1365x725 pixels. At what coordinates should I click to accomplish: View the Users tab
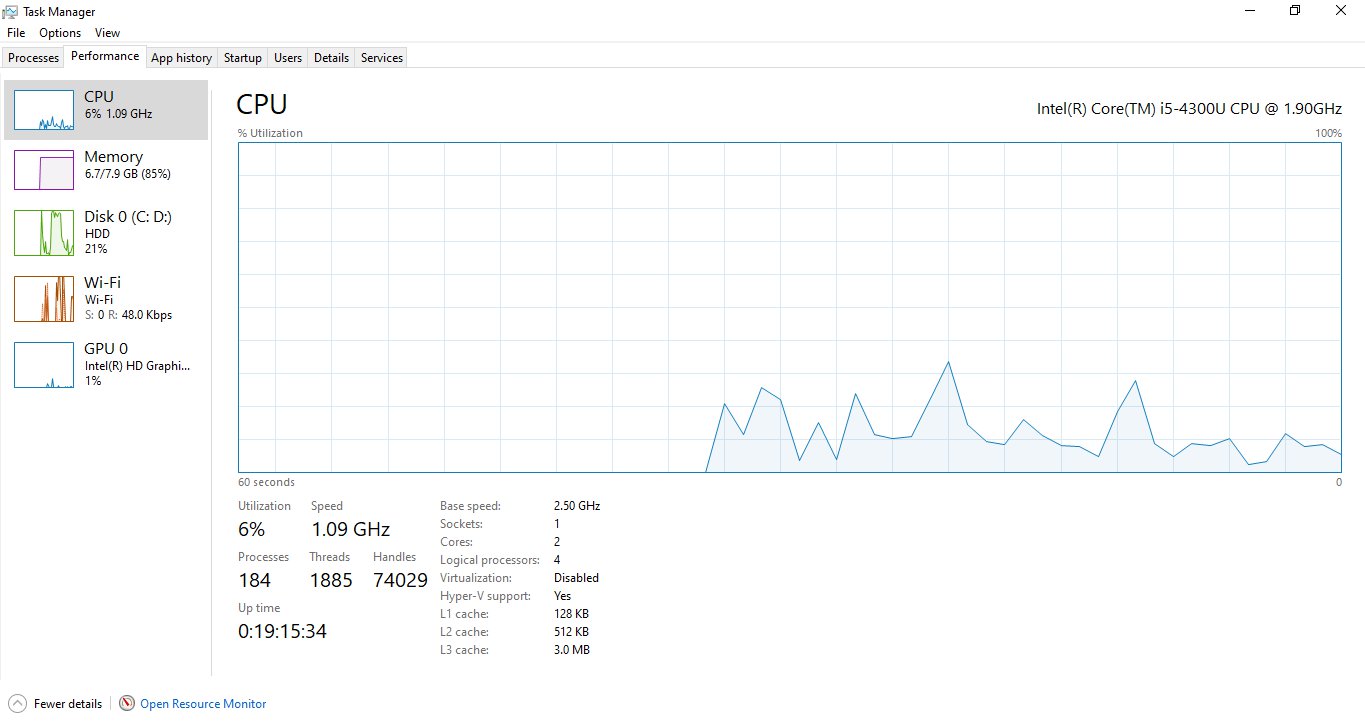pos(287,57)
